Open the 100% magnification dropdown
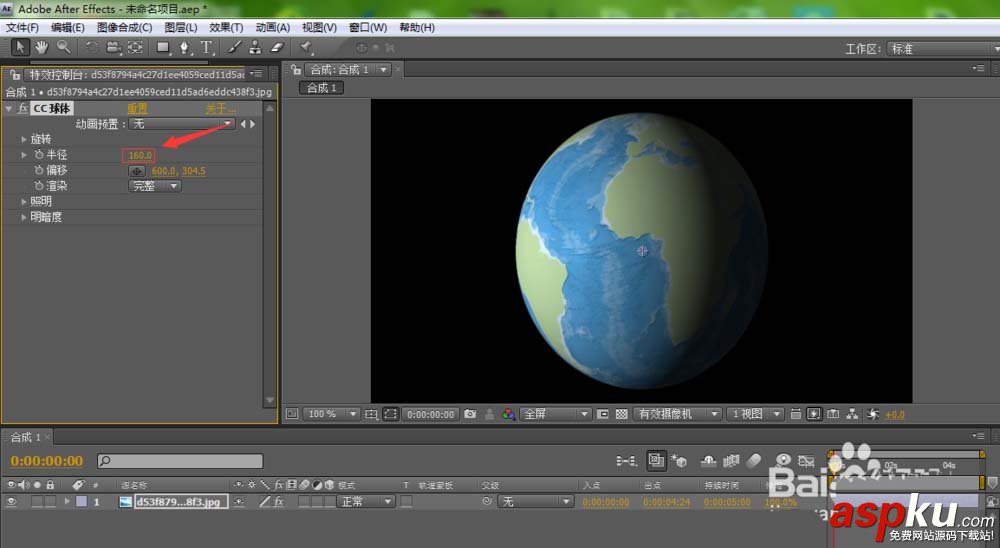The width and height of the screenshot is (1000, 548). [332, 414]
